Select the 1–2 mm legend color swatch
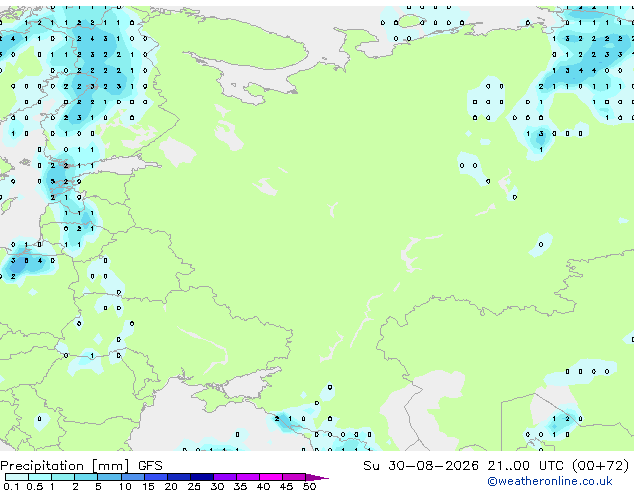Image resolution: width=634 pixels, height=490 pixels. (63, 477)
